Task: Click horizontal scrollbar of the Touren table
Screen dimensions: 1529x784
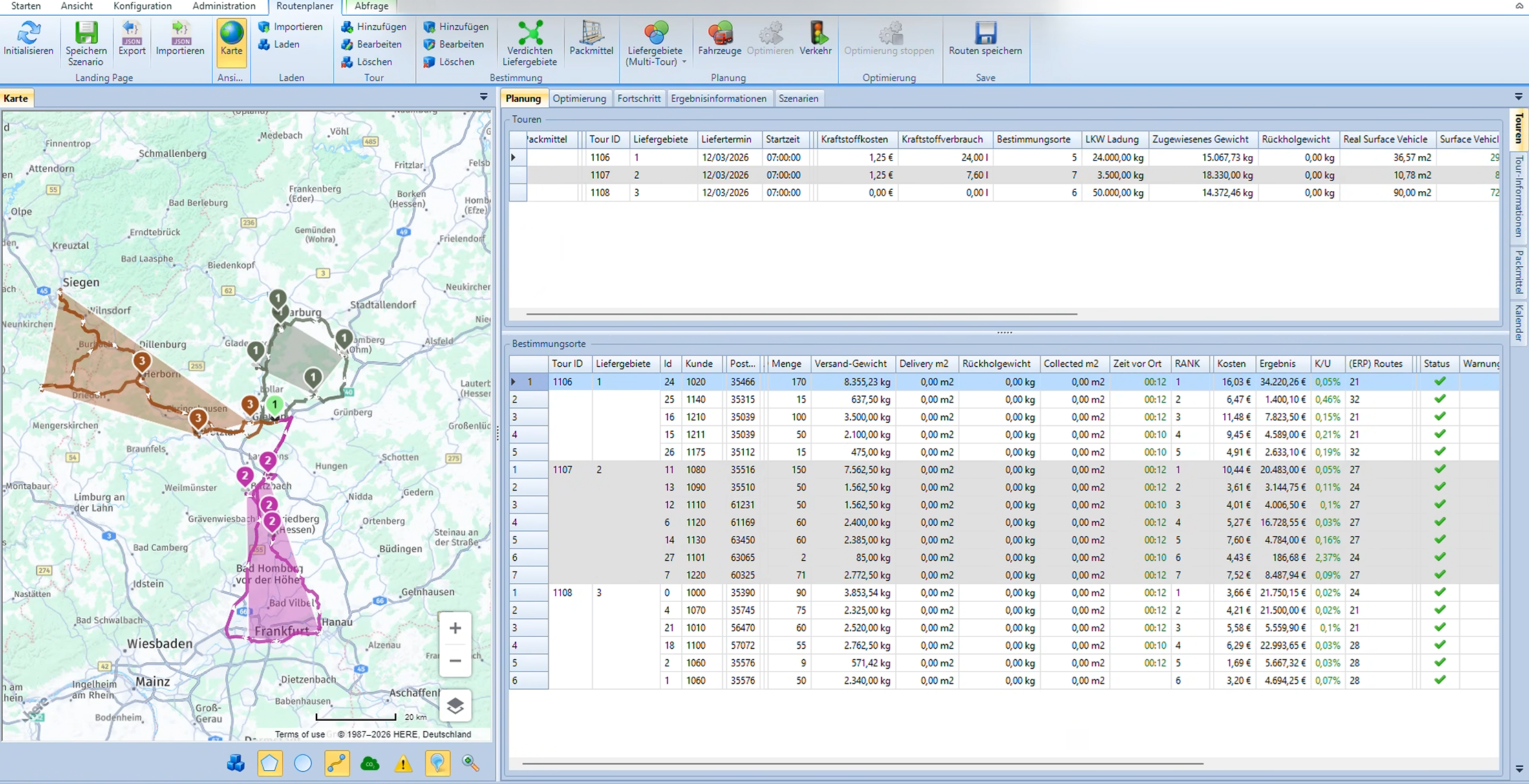Action: tap(802, 314)
